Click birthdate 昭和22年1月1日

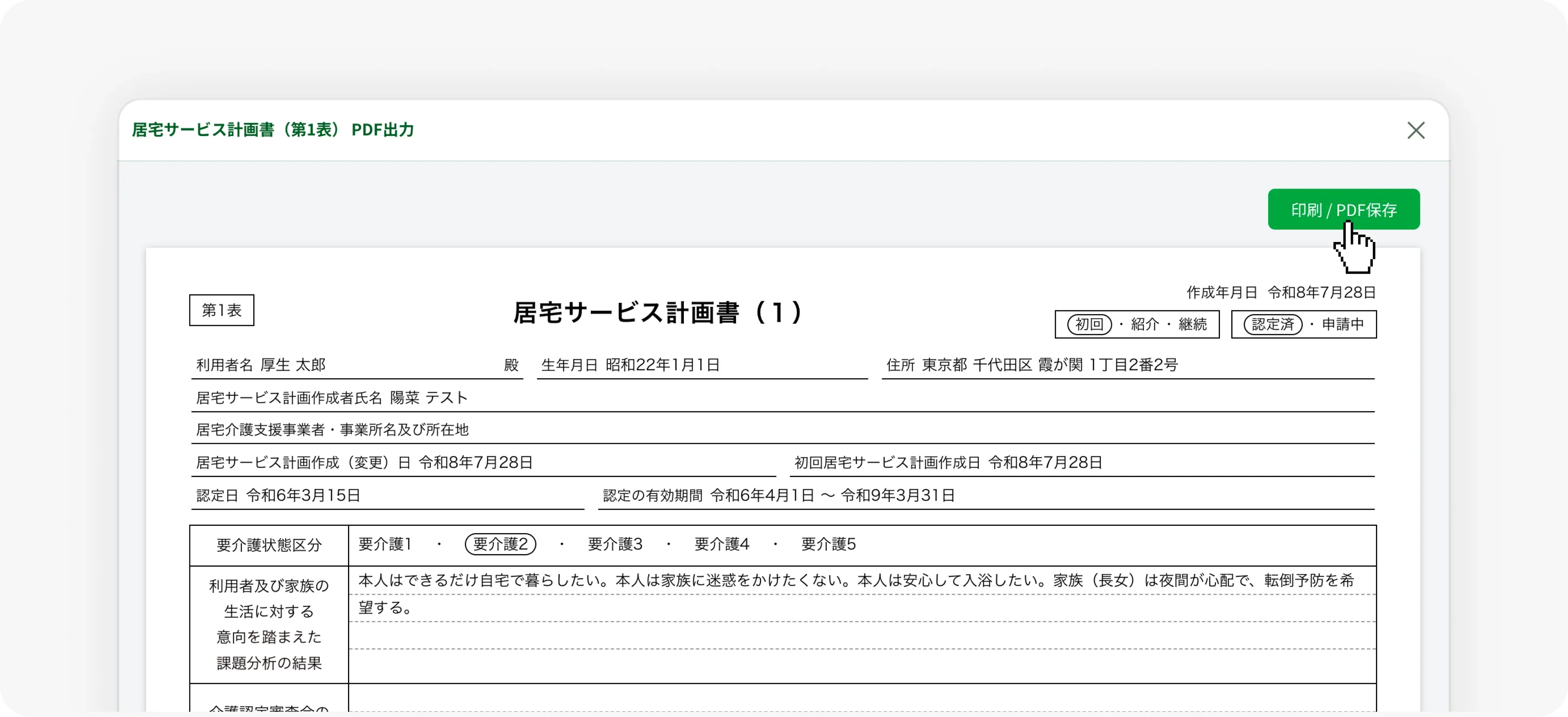point(662,365)
